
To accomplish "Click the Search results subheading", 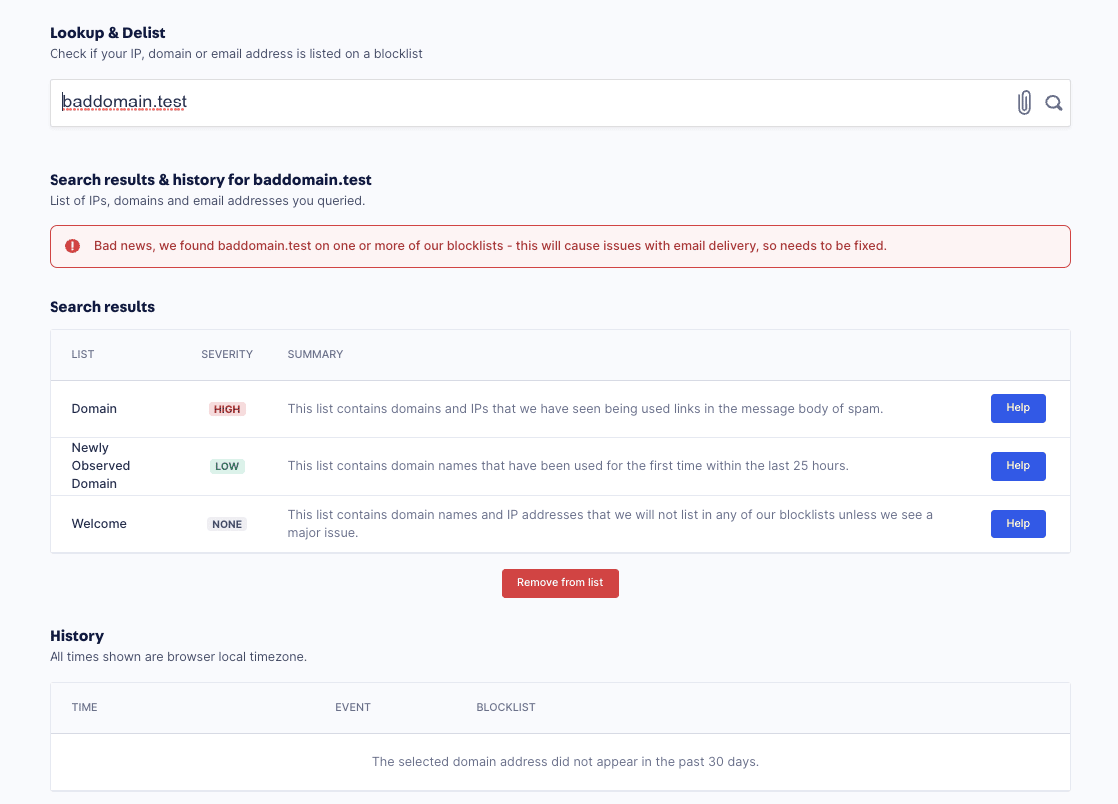I will (x=102, y=306).
